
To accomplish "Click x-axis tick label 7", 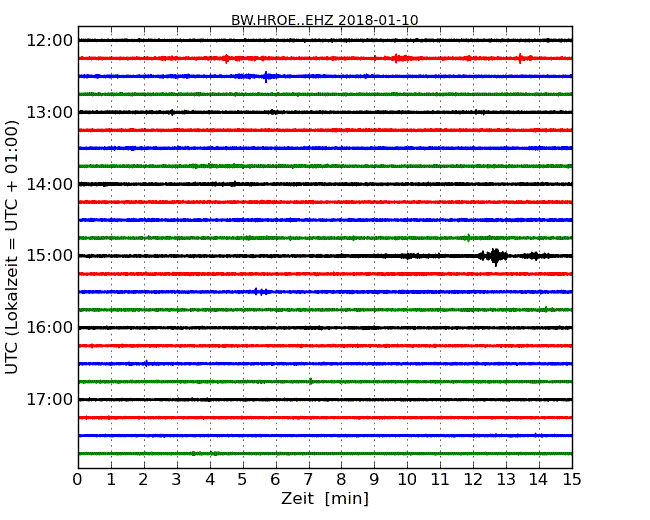I will [308, 480].
